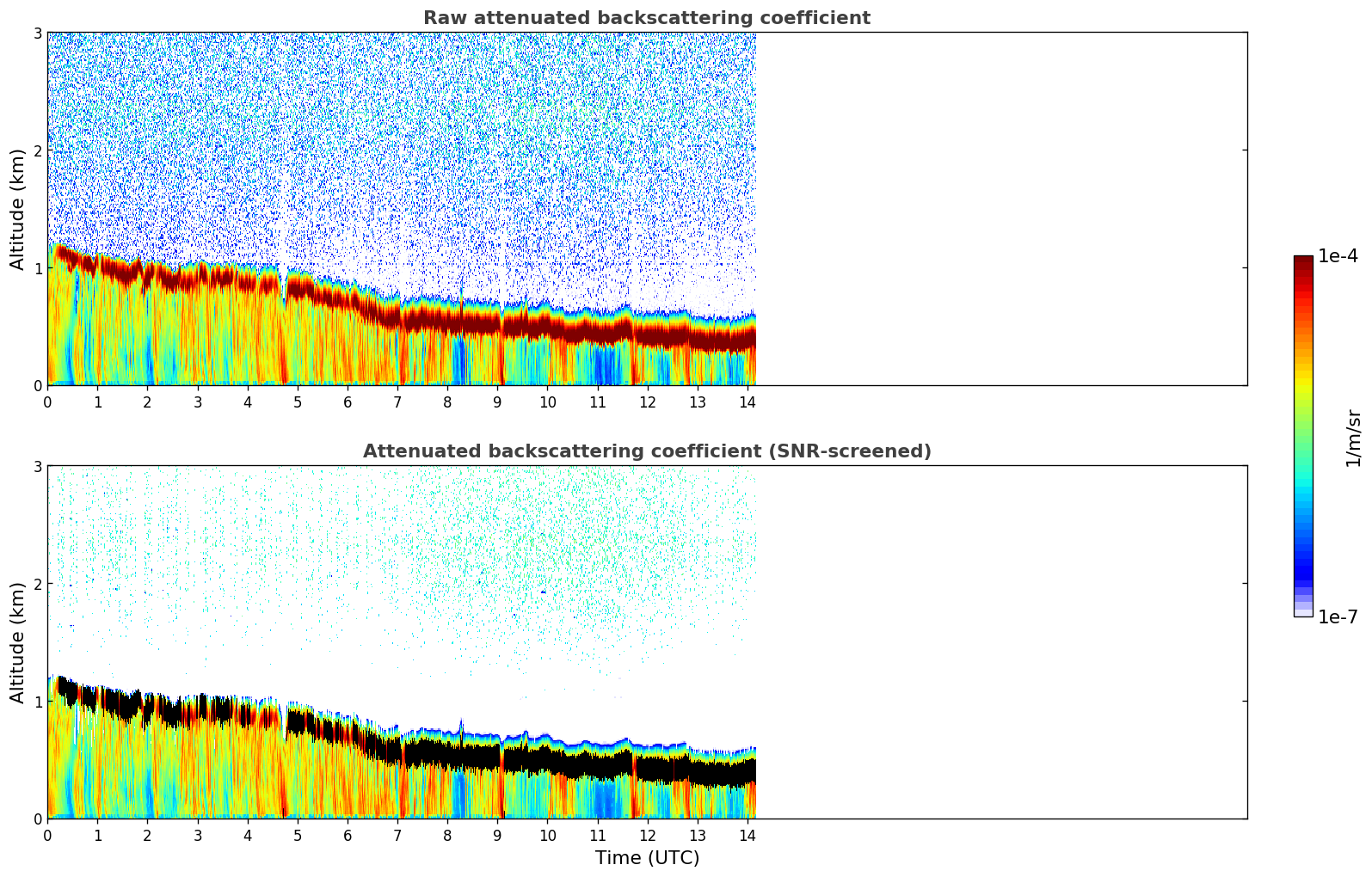Screen dimensions: 1372x877
Task: Click time tick "9" under the top plot
Action: pyautogui.click(x=497, y=402)
